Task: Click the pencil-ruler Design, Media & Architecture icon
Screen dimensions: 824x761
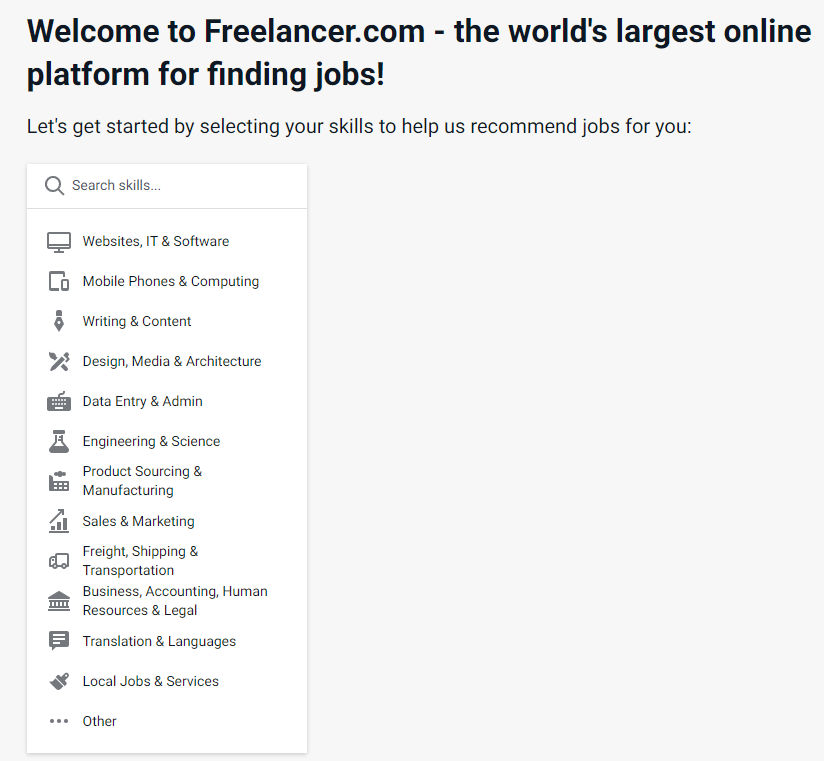Action: (x=59, y=362)
